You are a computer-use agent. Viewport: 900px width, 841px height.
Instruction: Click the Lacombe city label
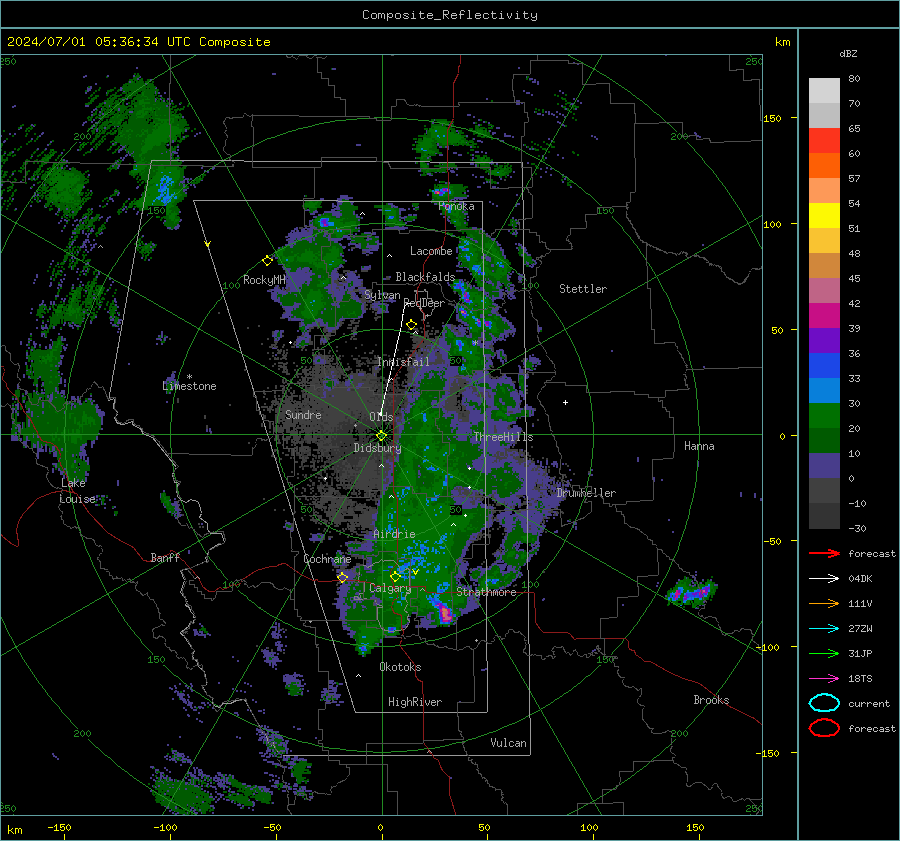pyautogui.click(x=431, y=251)
